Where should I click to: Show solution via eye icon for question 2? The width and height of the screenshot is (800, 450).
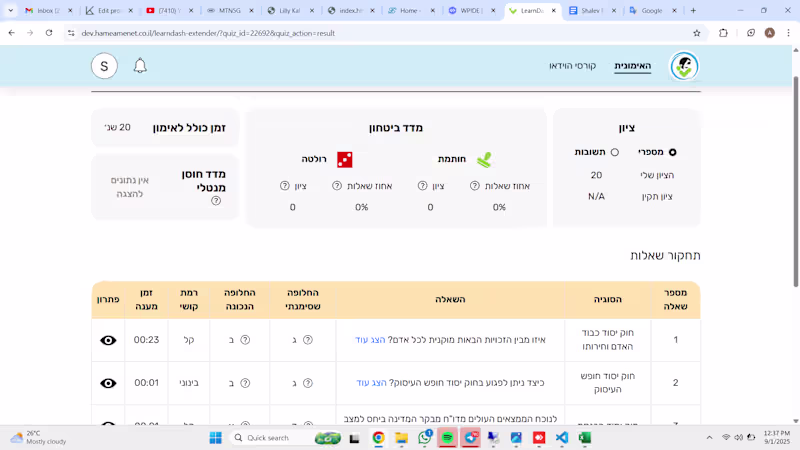pyautogui.click(x=108, y=383)
